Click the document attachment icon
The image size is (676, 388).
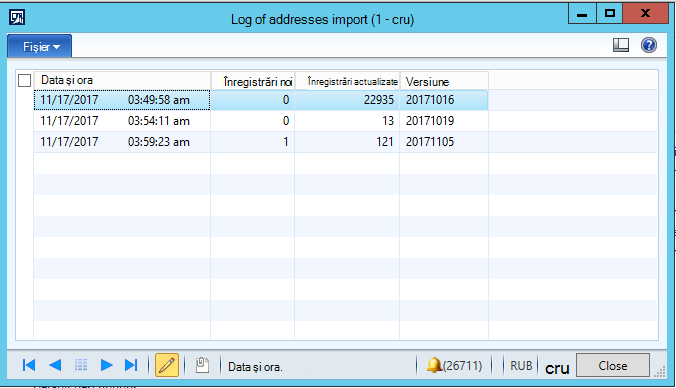tap(202, 365)
